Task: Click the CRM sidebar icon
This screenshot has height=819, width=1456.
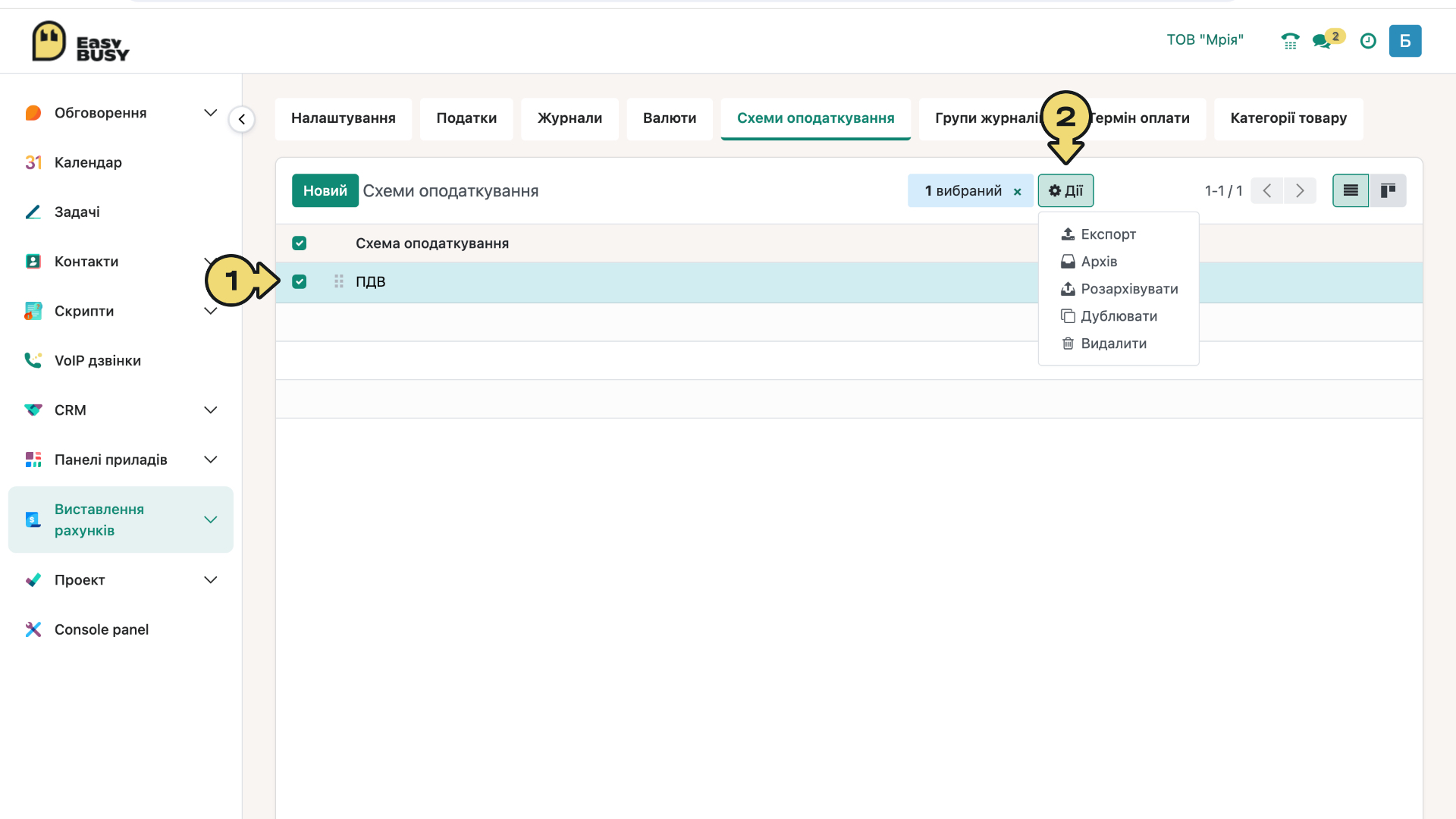Action: point(33,410)
